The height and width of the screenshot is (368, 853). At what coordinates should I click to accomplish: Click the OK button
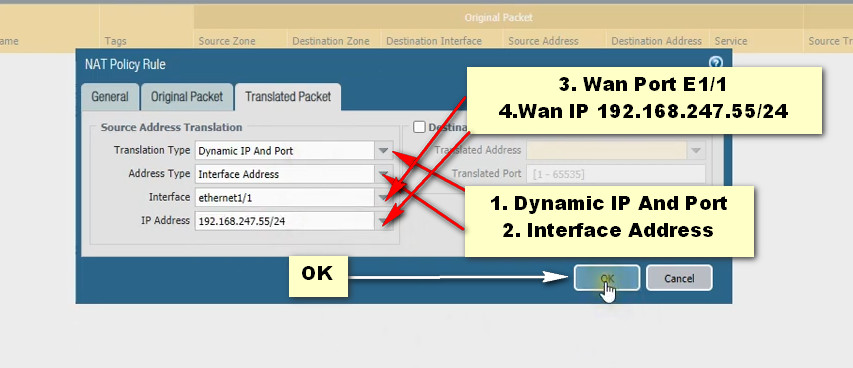(x=607, y=278)
